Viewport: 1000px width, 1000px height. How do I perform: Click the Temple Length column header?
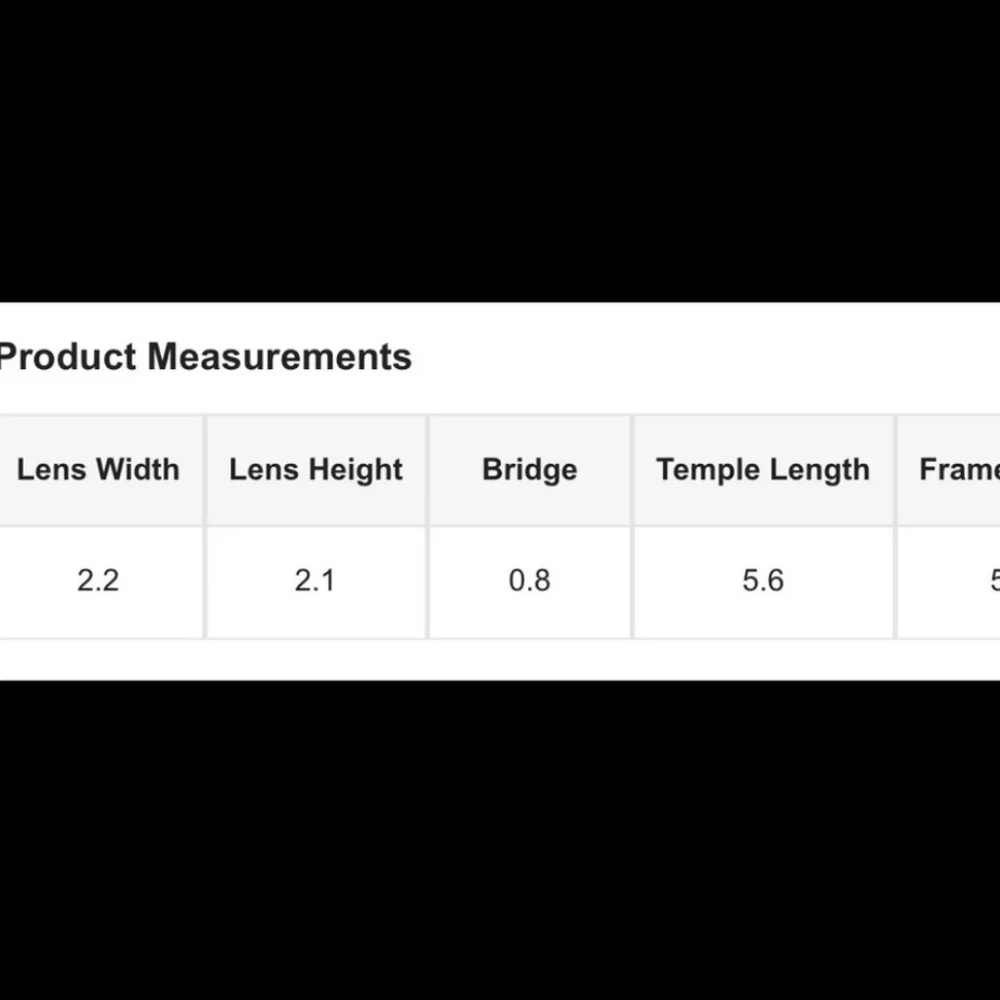coord(763,470)
